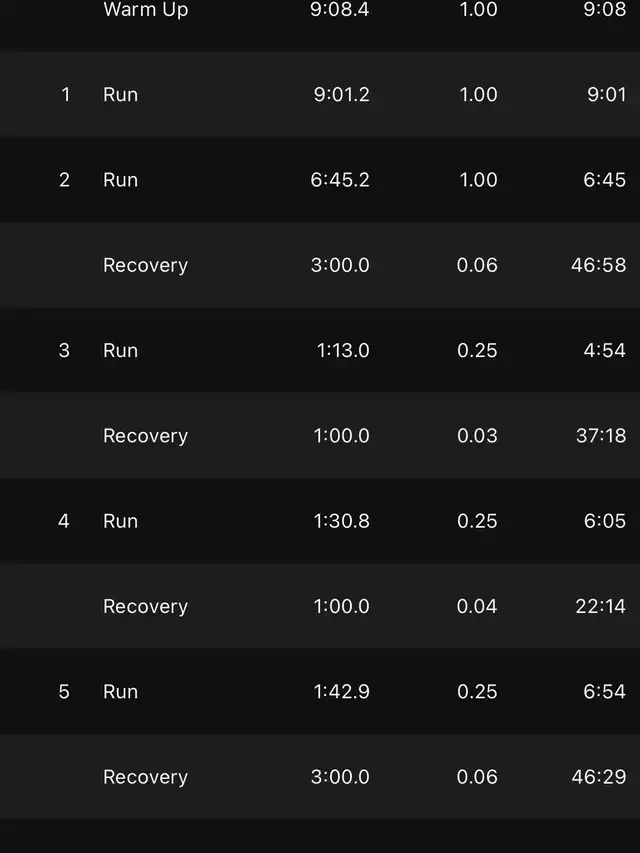
Task: Select the 46:29 recovery pace
Action: [598, 777]
